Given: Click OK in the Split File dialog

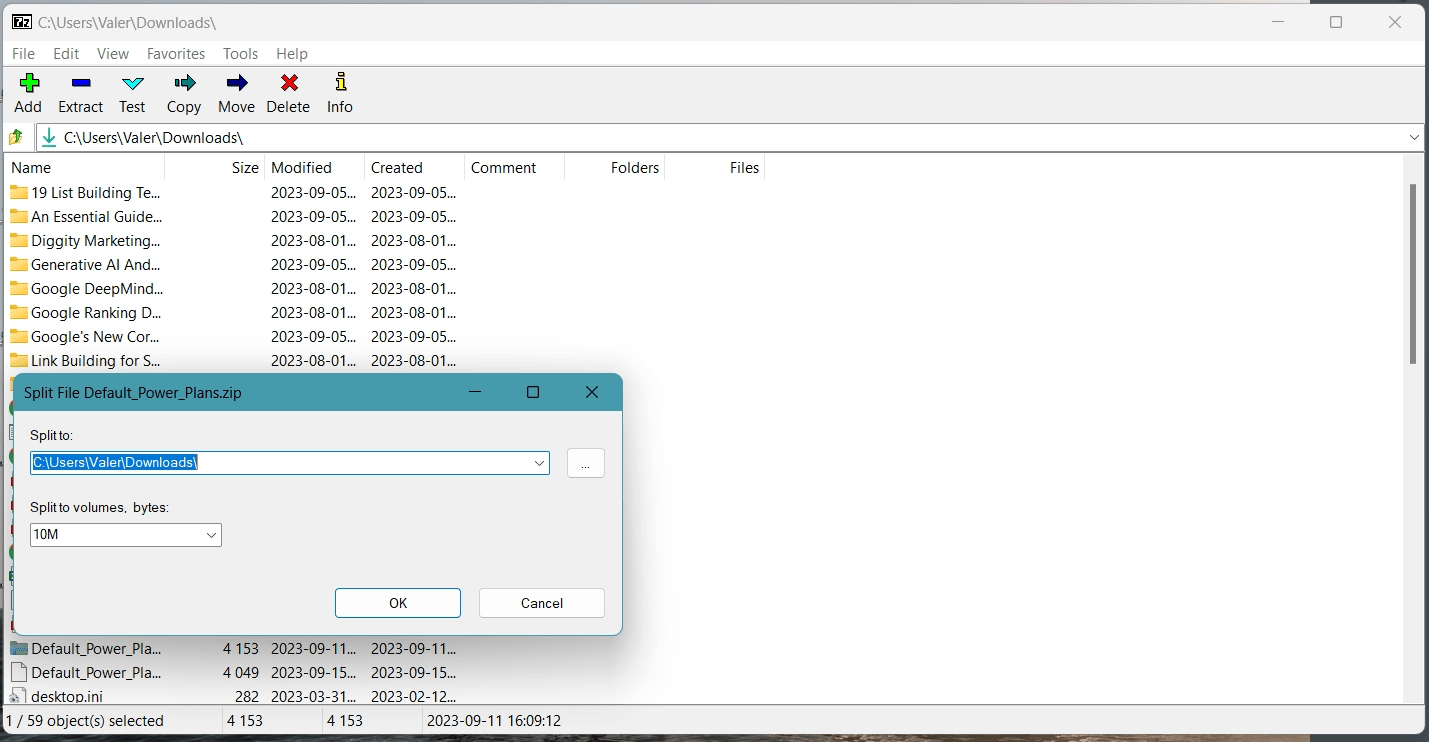Looking at the screenshot, I should point(398,603).
